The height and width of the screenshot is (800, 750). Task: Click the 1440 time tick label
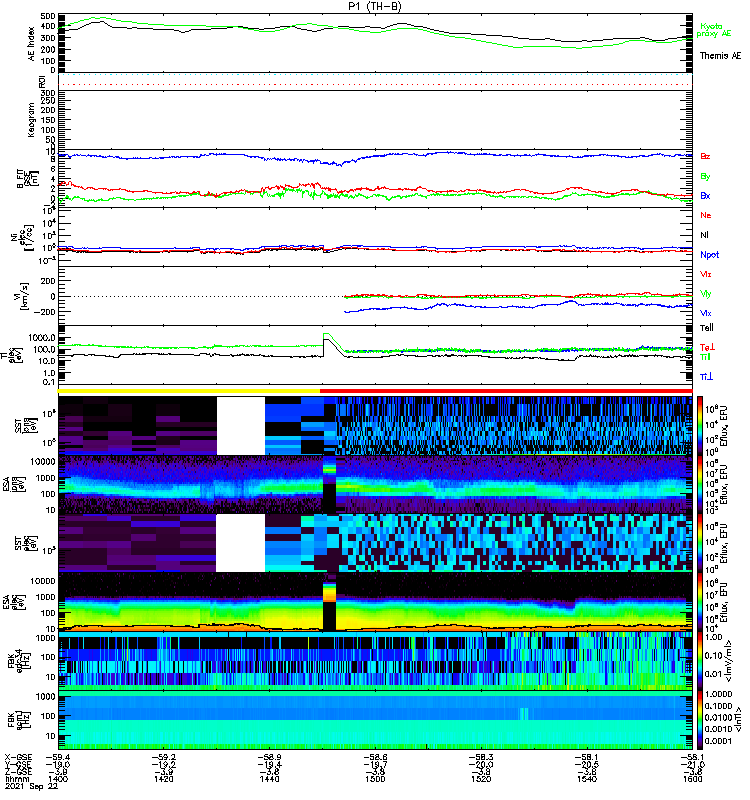pyautogui.click(x=269, y=779)
